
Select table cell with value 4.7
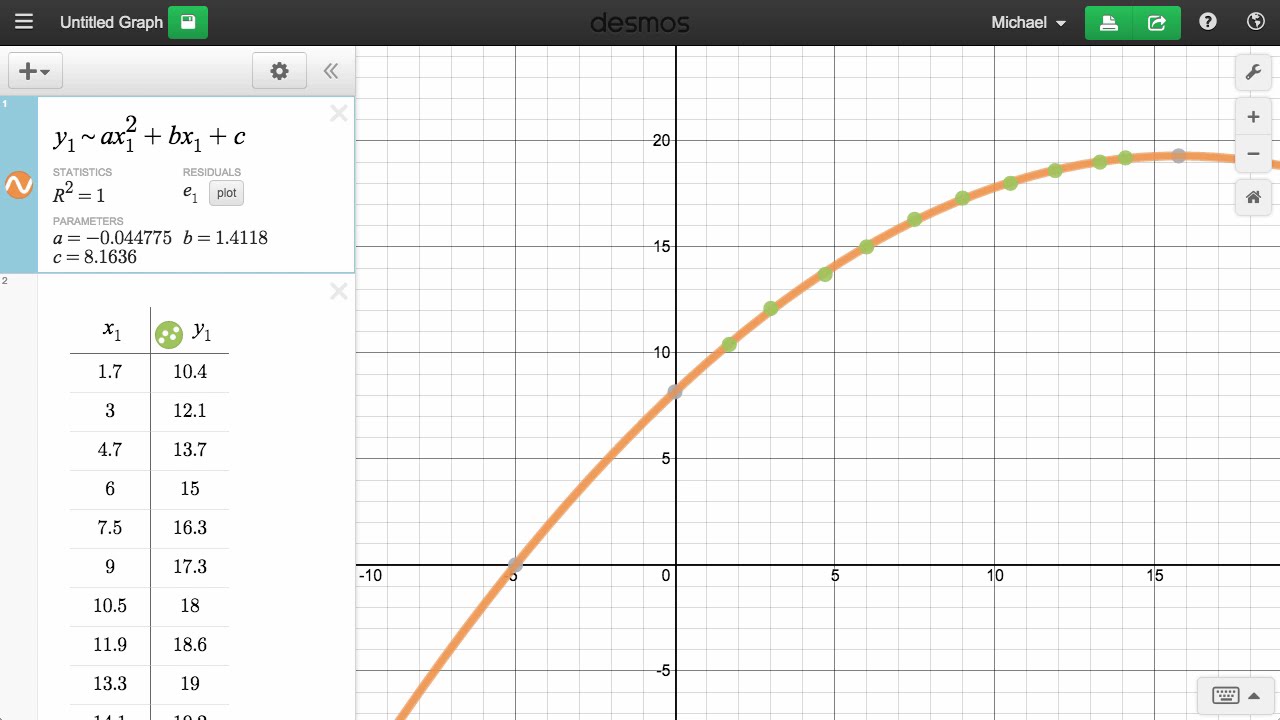coord(110,450)
